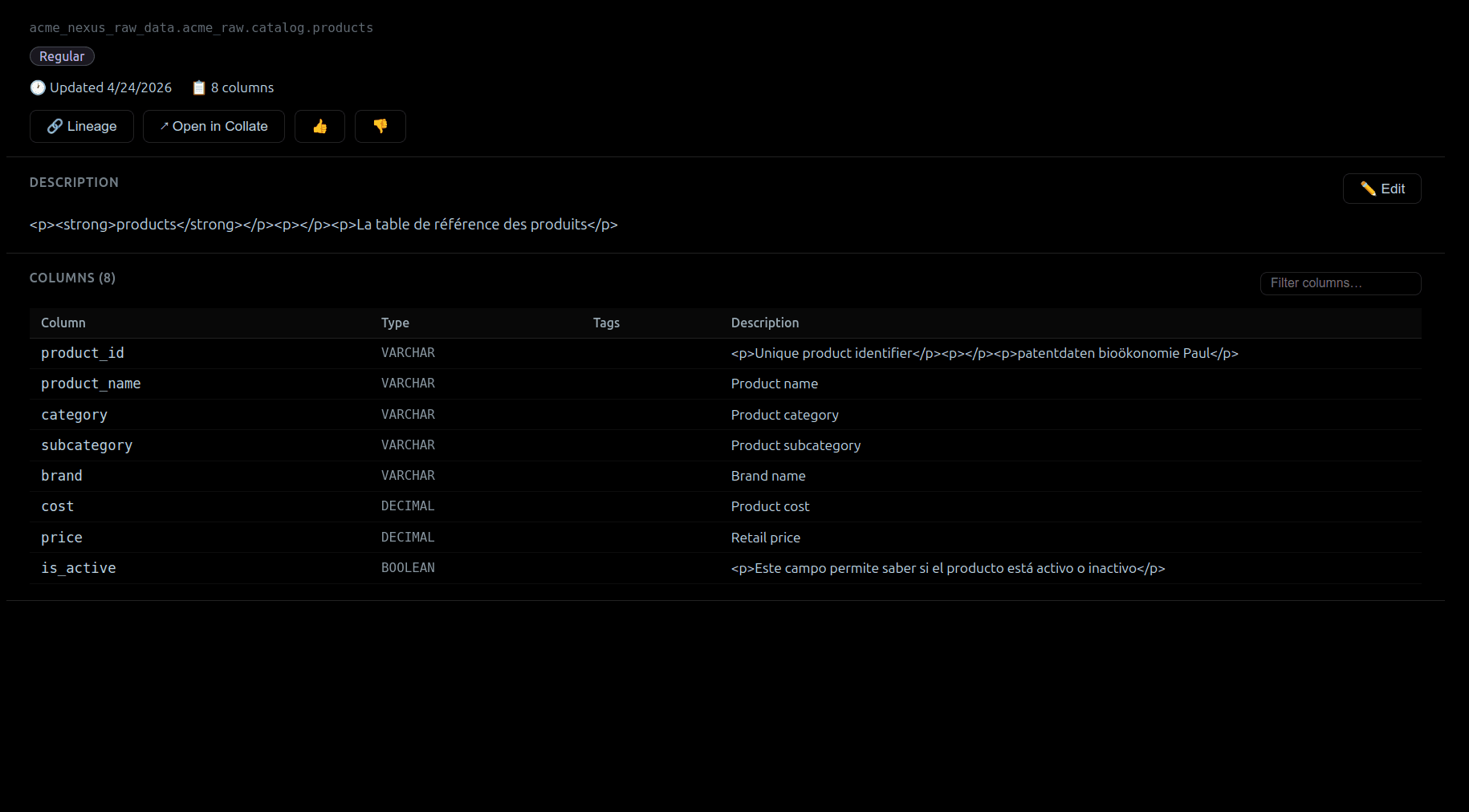Open this table in Collate
This screenshot has height=812, width=1469.
pyautogui.click(x=214, y=126)
